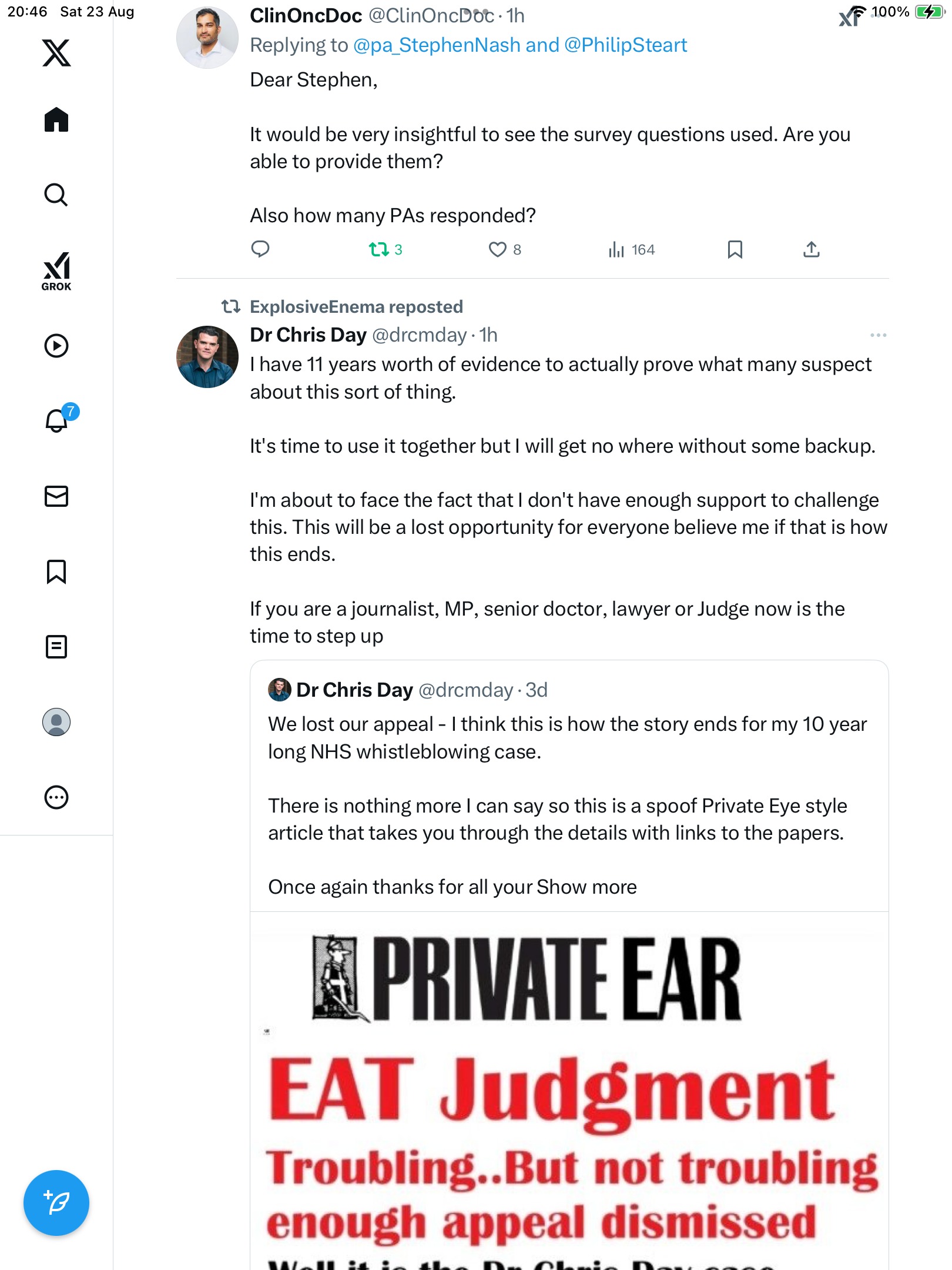Share ClinOncDoc's reply
The height and width of the screenshot is (1270, 952).
click(811, 250)
